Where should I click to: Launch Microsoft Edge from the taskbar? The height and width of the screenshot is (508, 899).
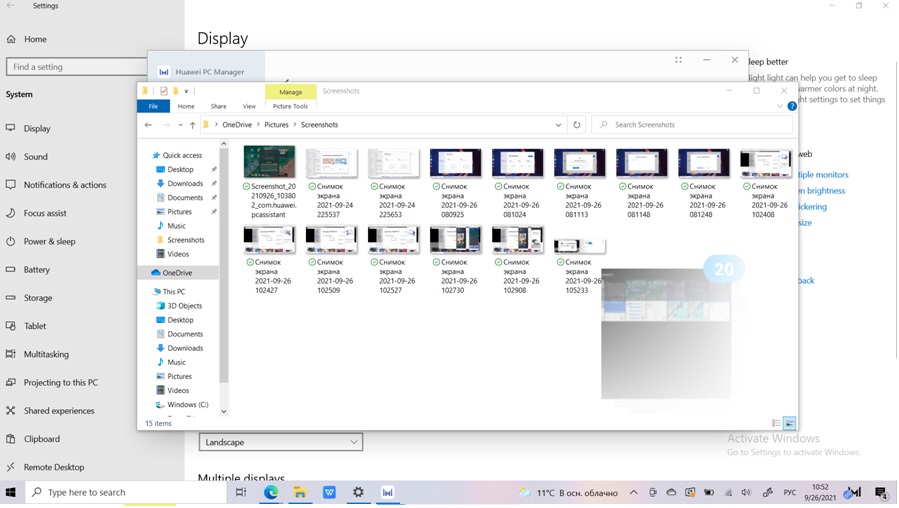click(x=271, y=492)
